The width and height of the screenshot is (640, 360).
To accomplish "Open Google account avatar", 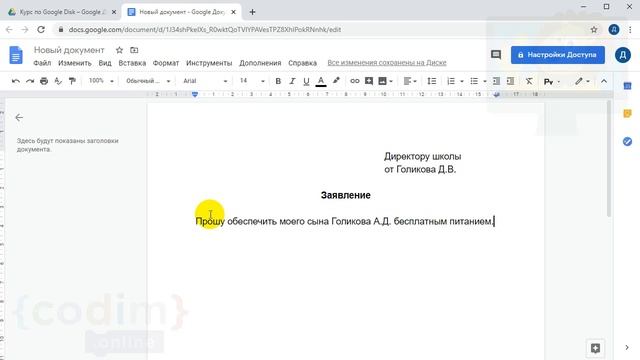I will [623, 55].
